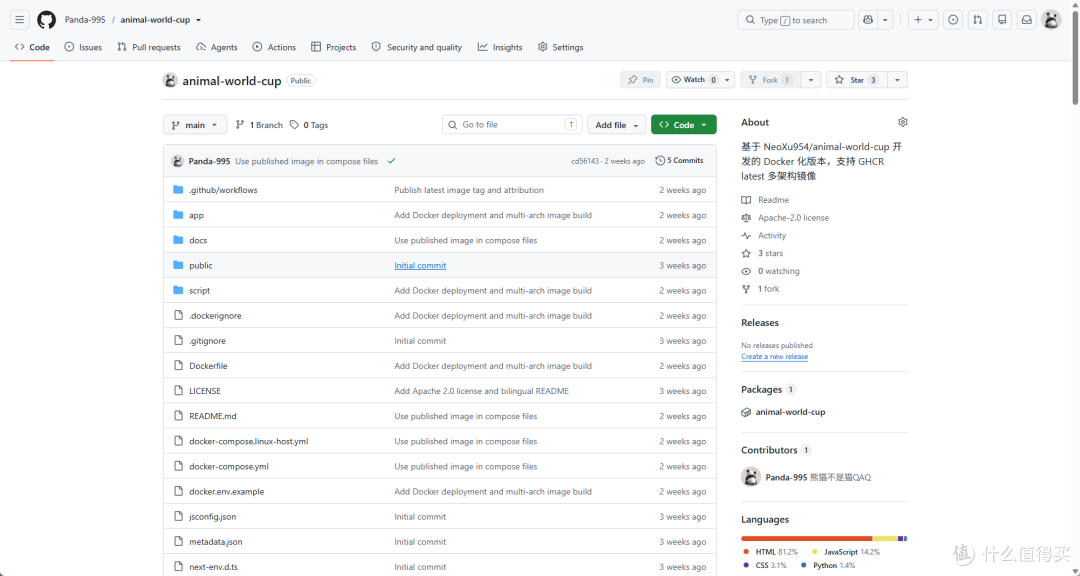Image resolution: width=1080 pixels, height=576 pixels.
Task: Open the Projects tab
Action: pos(334,47)
